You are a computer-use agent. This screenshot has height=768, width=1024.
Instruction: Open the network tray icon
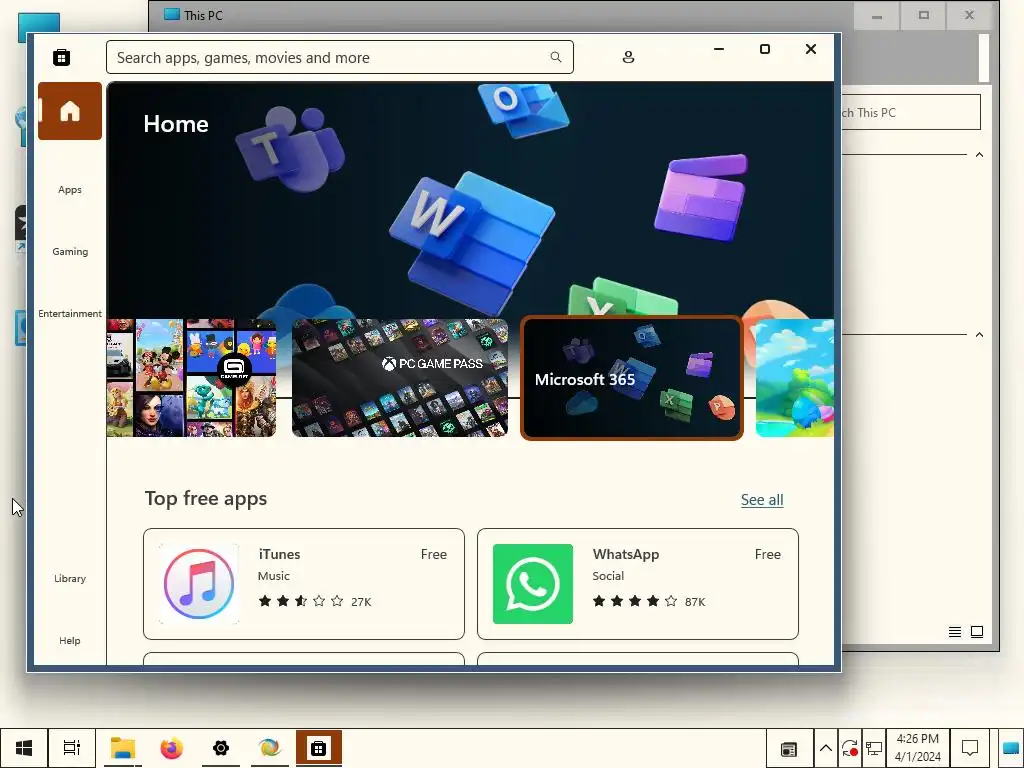pos(874,748)
